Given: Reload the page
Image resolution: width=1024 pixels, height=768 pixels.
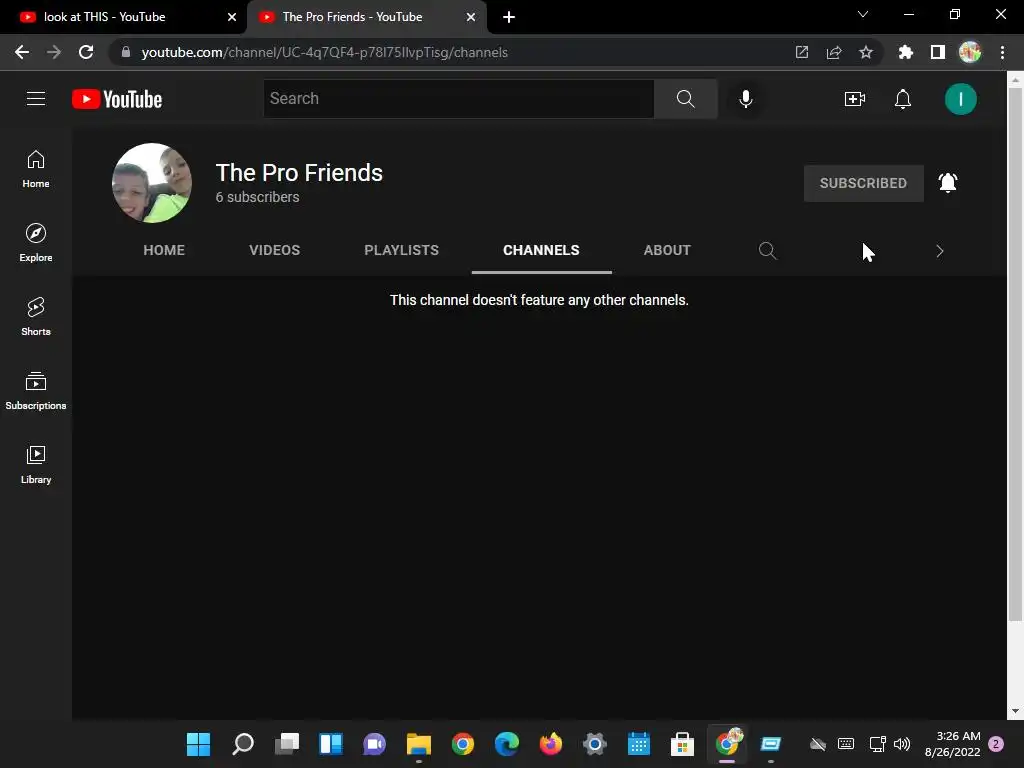Looking at the screenshot, I should [x=86, y=52].
